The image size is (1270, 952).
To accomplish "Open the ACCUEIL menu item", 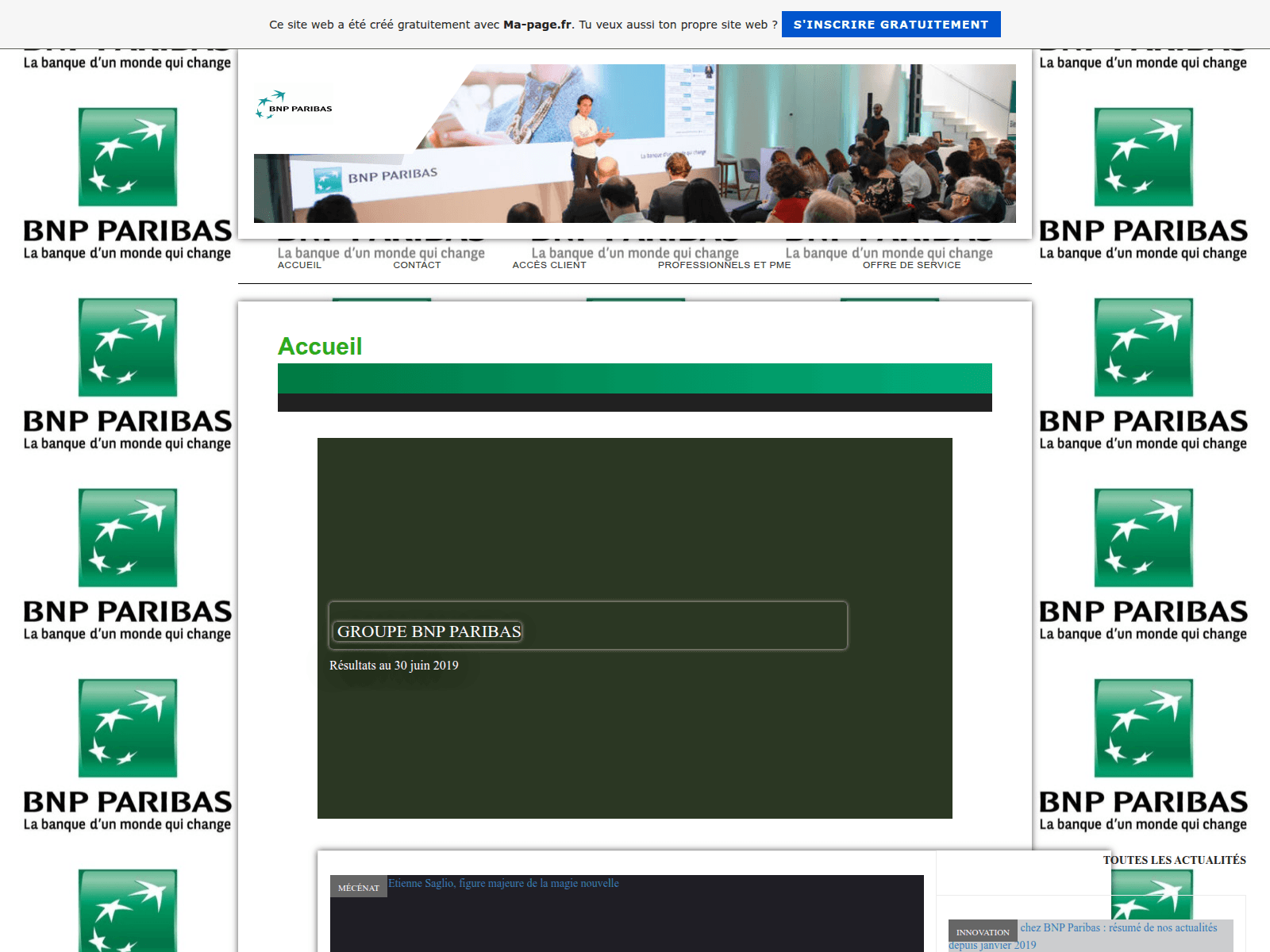I will 299,265.
